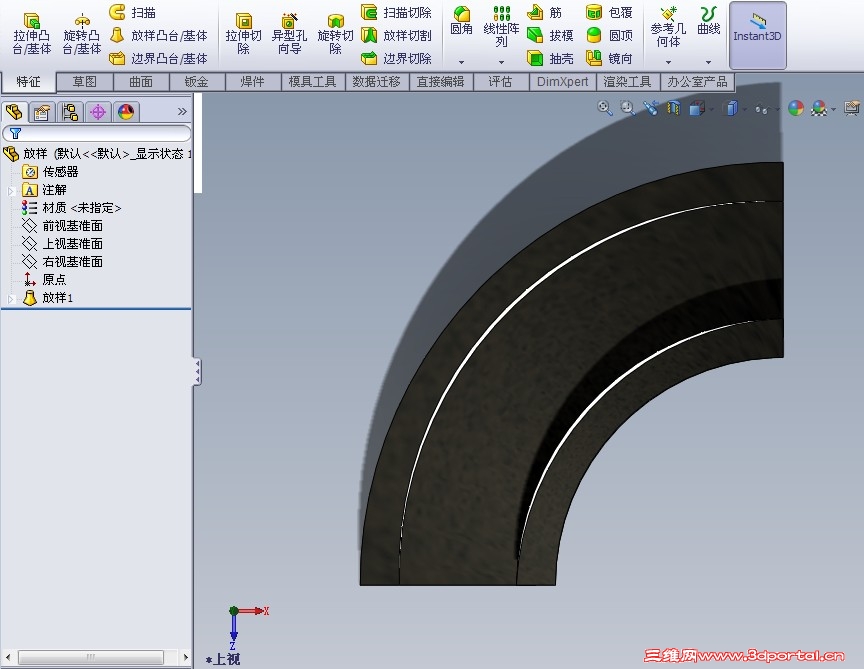The width and height of the screenshot is (864, 669).
Task: Switch to the 曲面 (Surfaces) tab
Action: 141,82
